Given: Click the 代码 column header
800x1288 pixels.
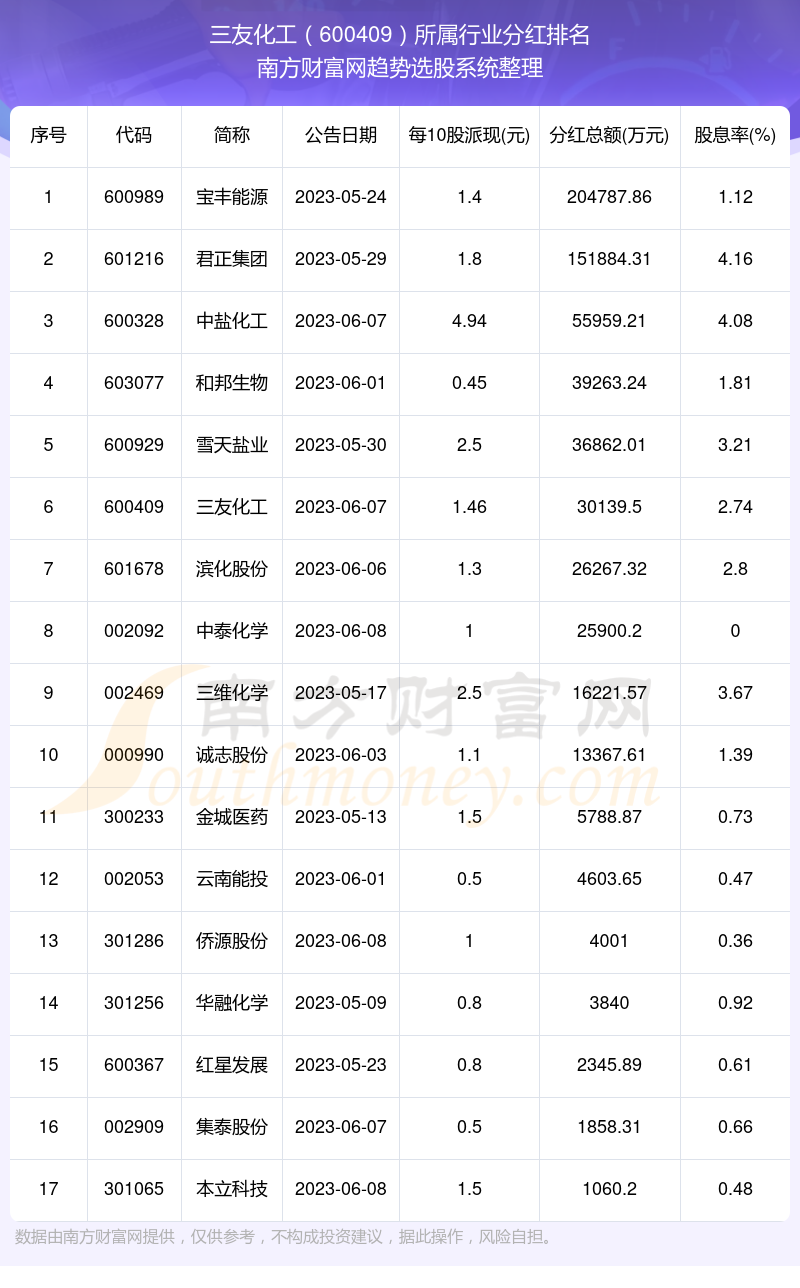Looking at the screenshot, I should pyautogui.click(x=134, y=135).
